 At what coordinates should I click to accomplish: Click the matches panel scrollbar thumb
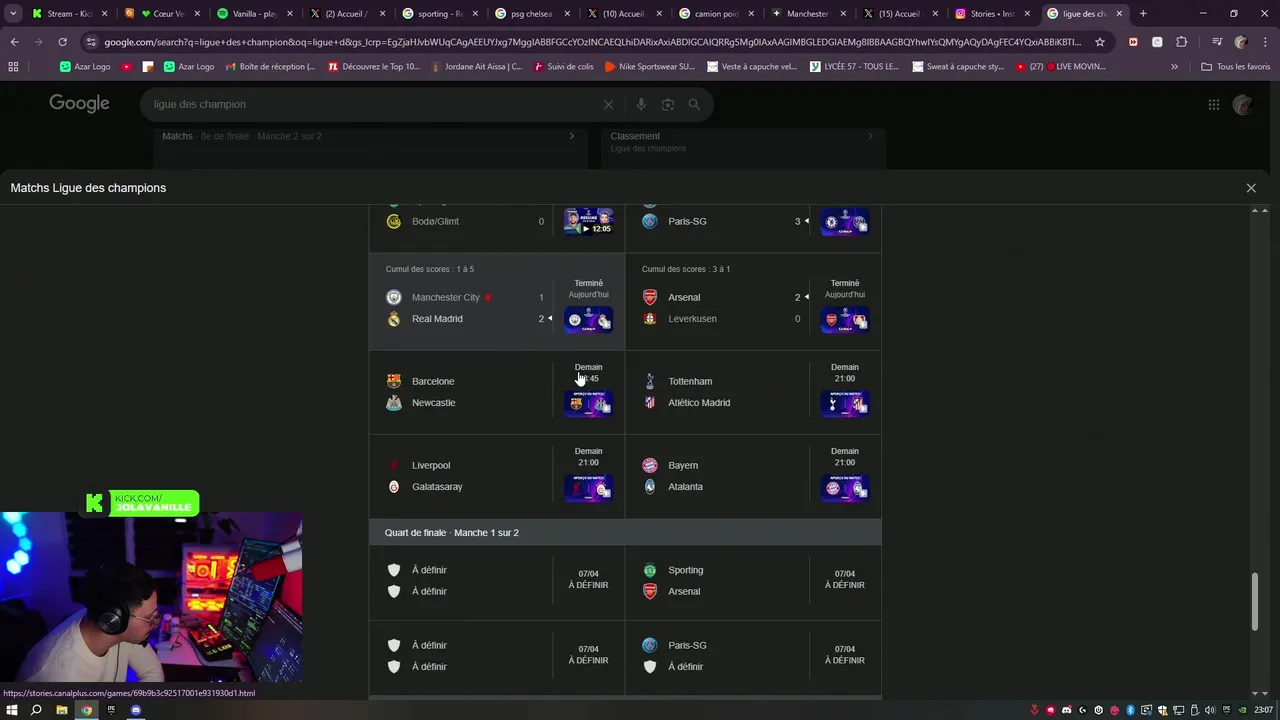1255,601
